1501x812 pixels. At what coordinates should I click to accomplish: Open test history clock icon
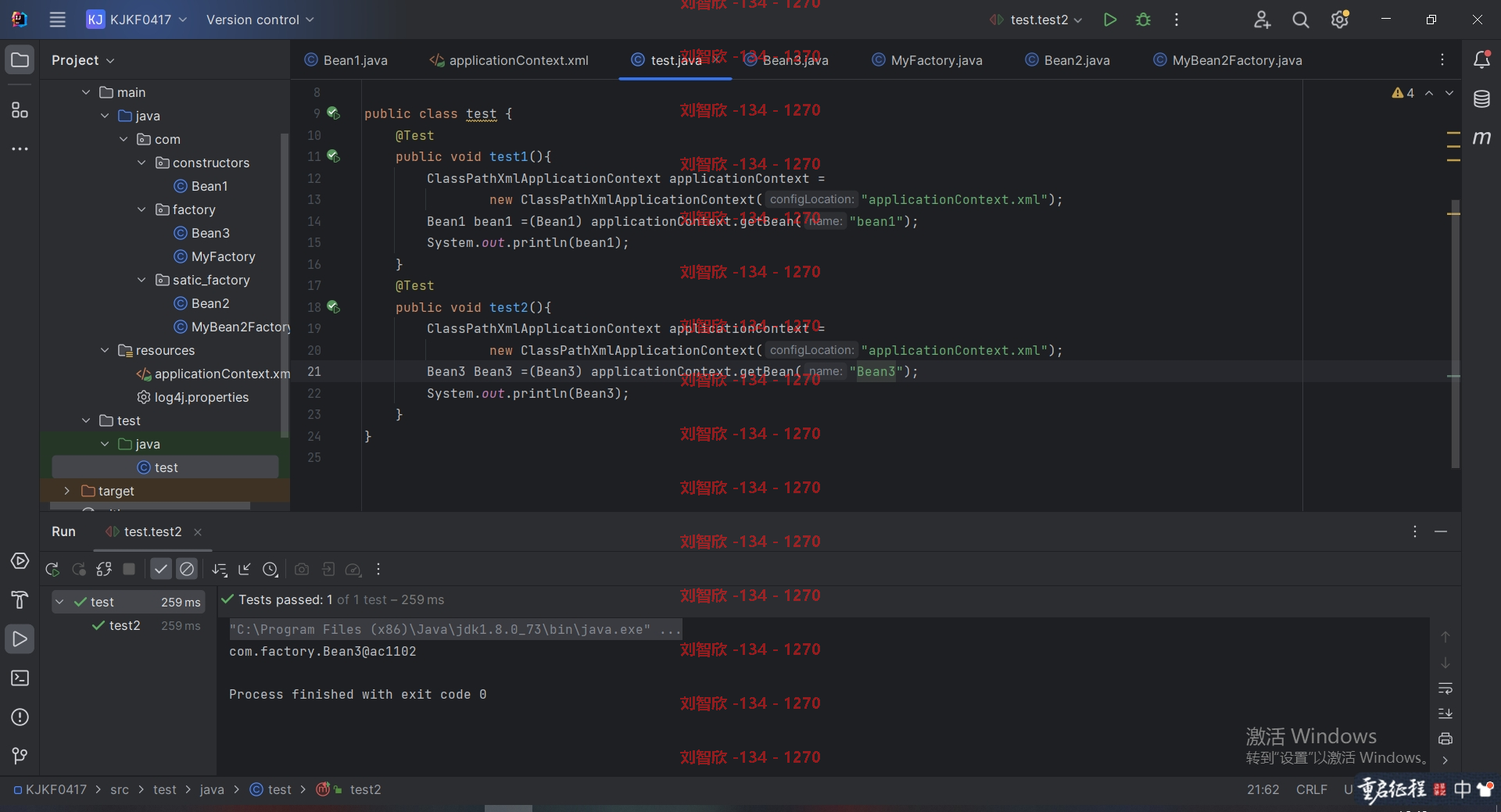(270, 570)
